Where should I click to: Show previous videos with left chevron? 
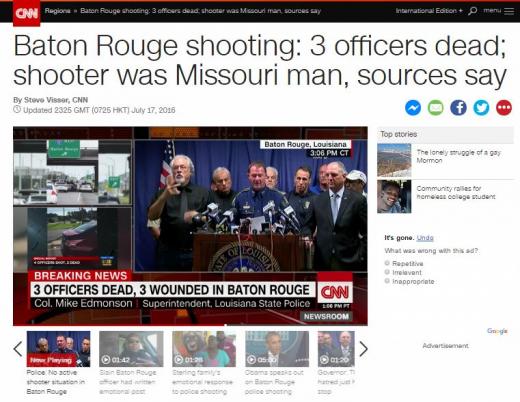point(18,349)
